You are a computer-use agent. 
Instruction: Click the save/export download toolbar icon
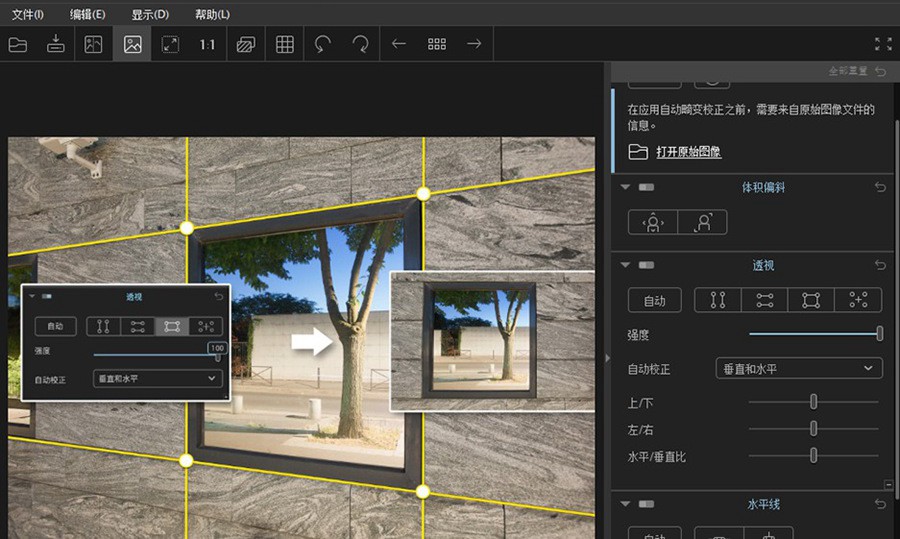pyautogui.click(x=56, y=44)
